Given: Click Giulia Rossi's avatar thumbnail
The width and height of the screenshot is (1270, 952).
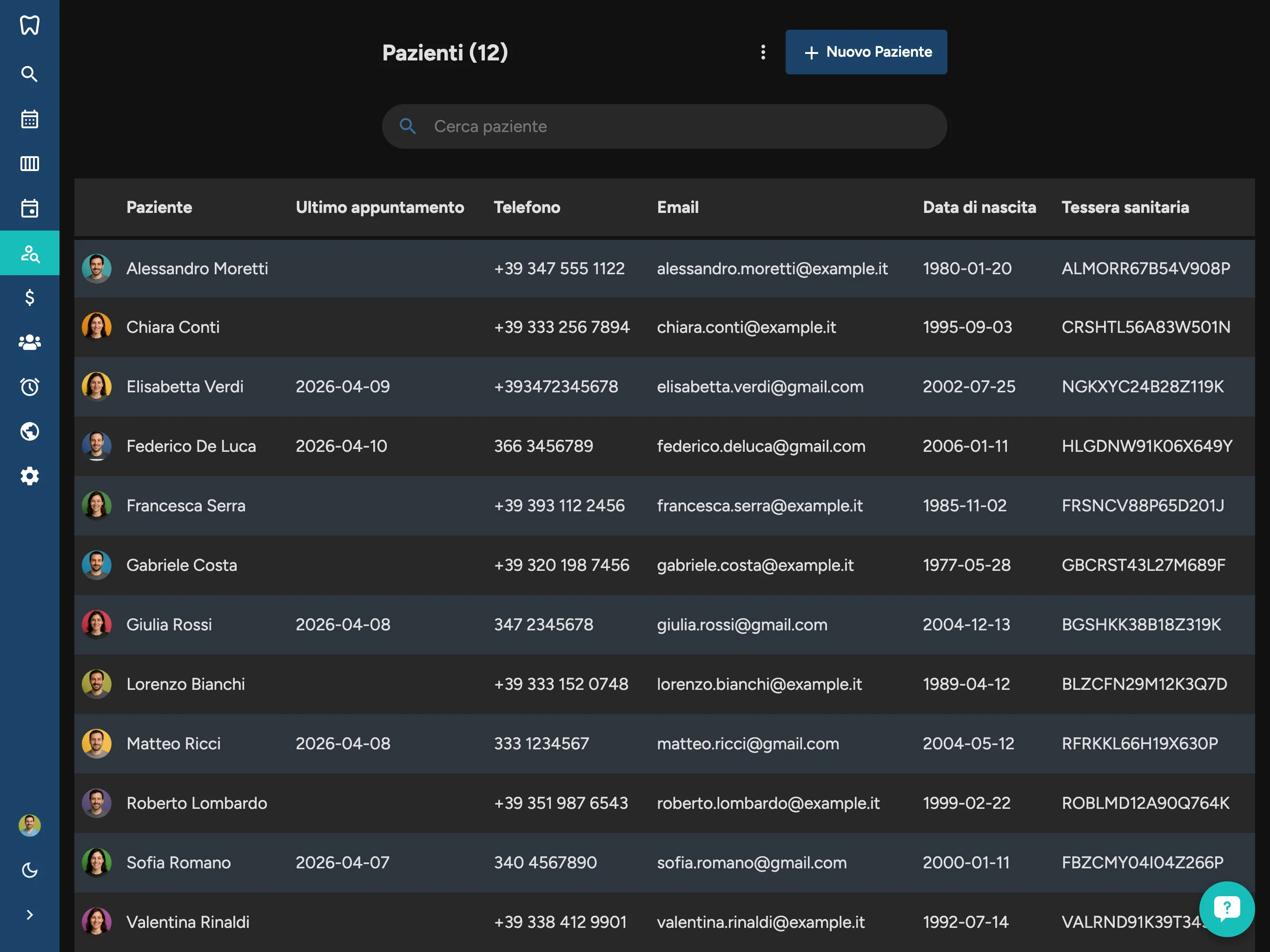Looking at the screenshot, I should coord(96,624).
